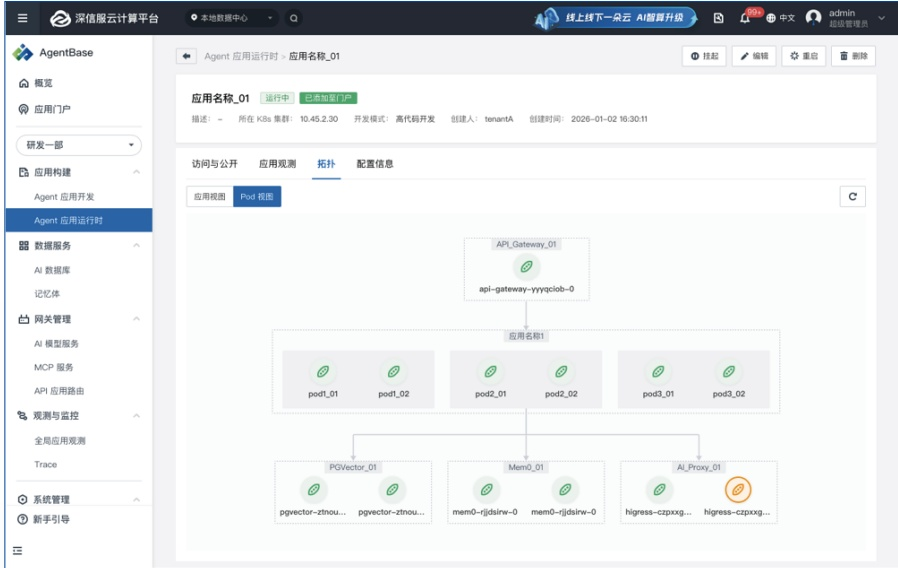
Task: Select the pod2_02 node icon
Action: (561, 372)
